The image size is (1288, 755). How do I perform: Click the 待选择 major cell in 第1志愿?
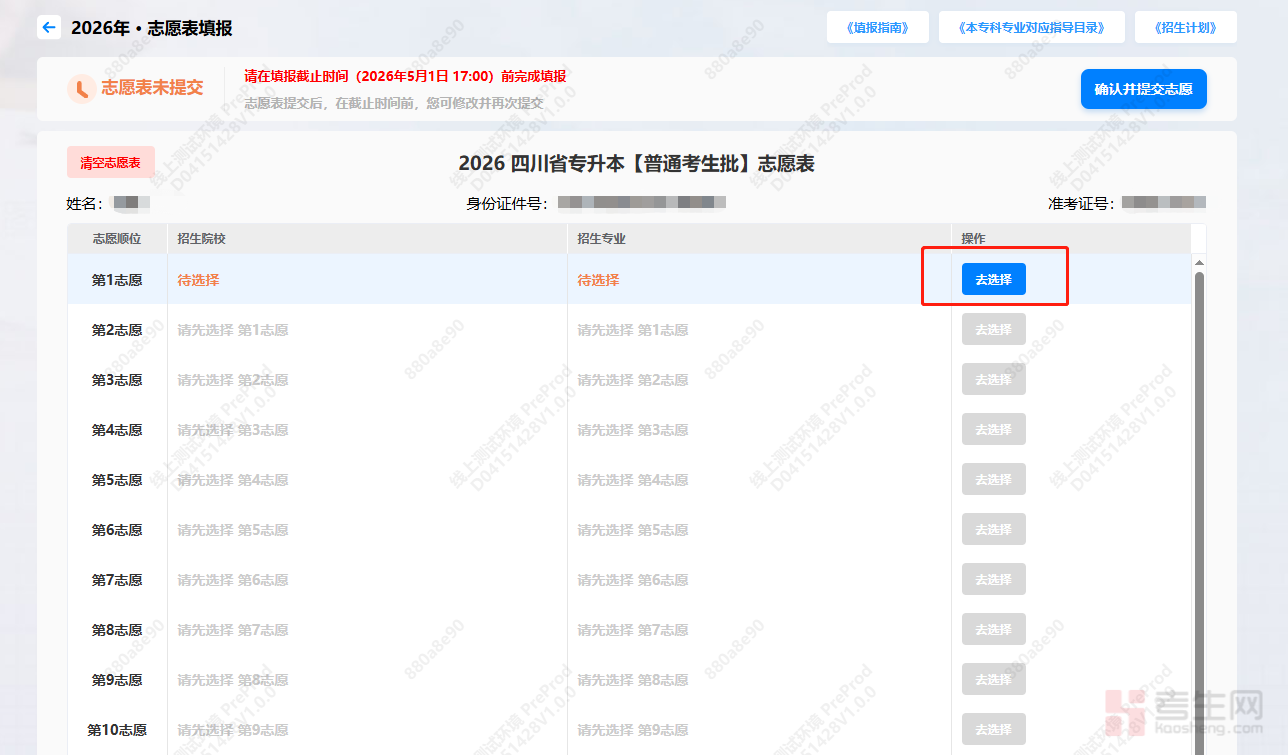598,280
